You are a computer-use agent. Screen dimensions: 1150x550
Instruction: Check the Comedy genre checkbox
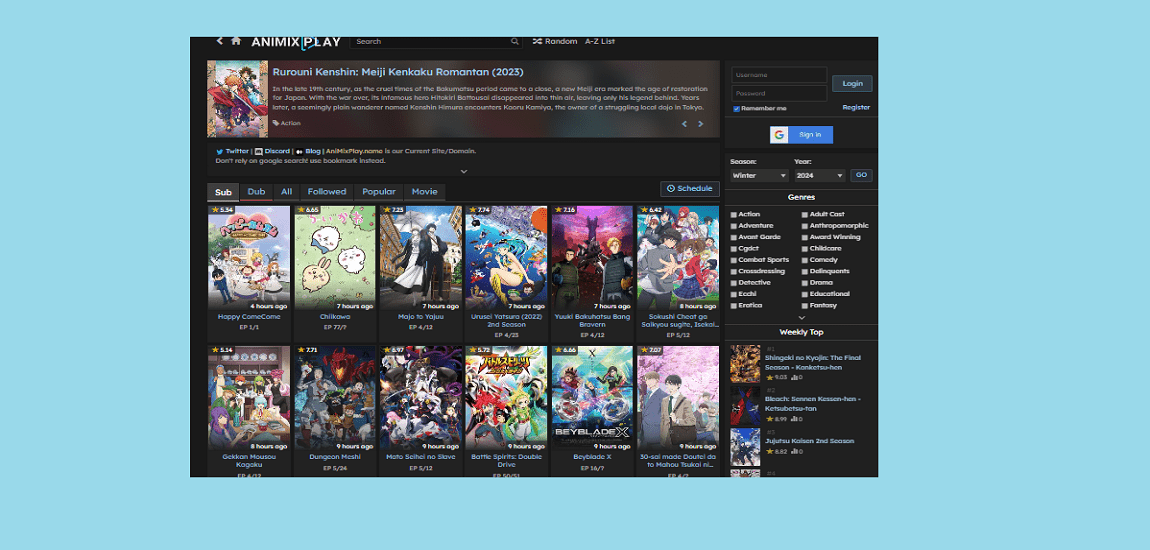(805, 260)
